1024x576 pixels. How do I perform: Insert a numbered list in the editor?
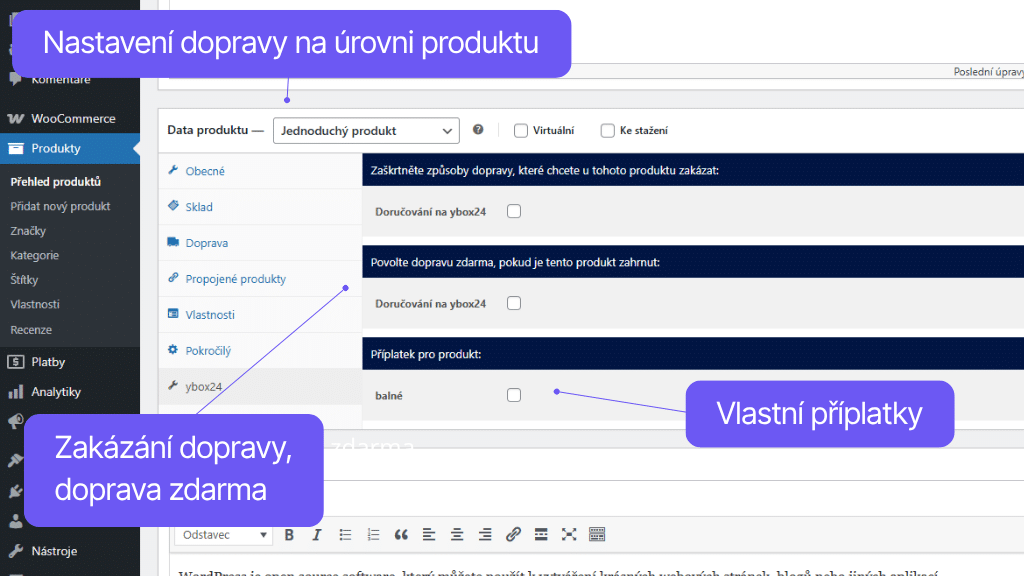pyautogui.click(x=373, y=534)
